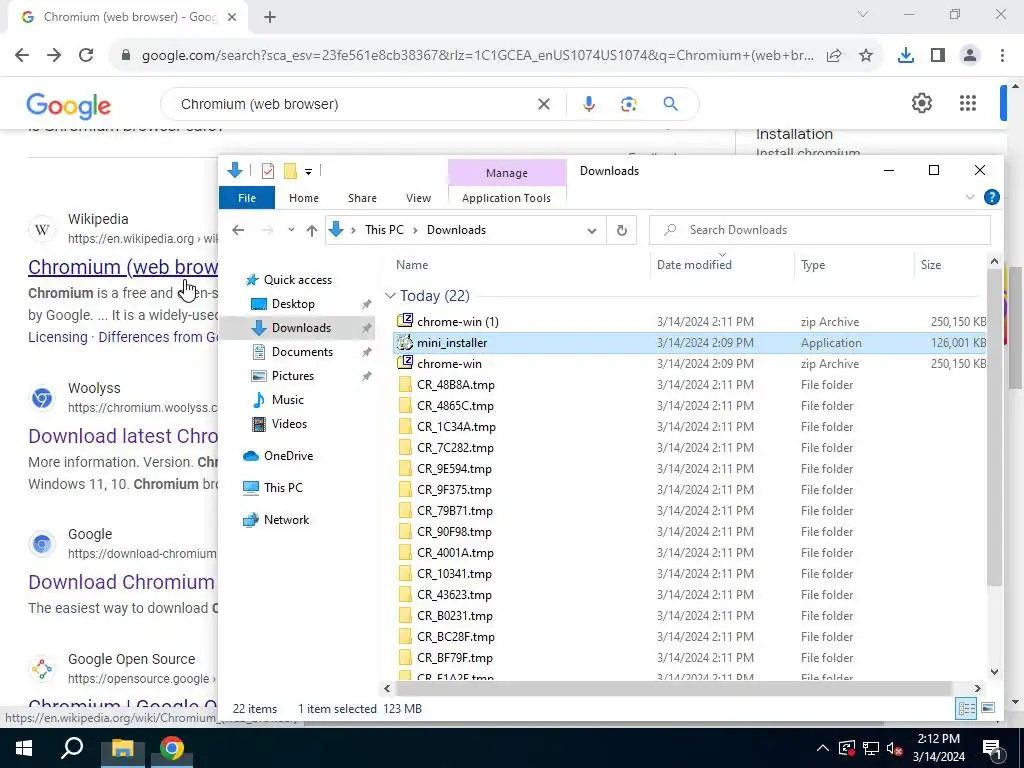Viewport: 1024px width, 768px height.
Task: Open Google Lens image search
Action: [x=628, y=104]
